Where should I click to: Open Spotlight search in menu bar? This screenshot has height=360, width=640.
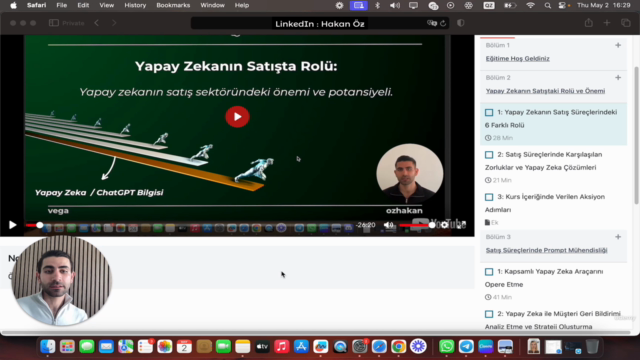tap(548, 5)
